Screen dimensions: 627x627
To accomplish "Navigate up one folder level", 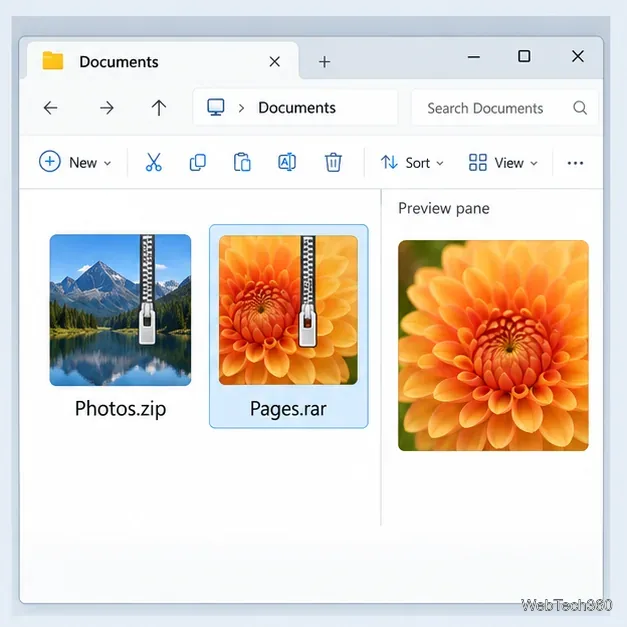I will click(159, 108).
